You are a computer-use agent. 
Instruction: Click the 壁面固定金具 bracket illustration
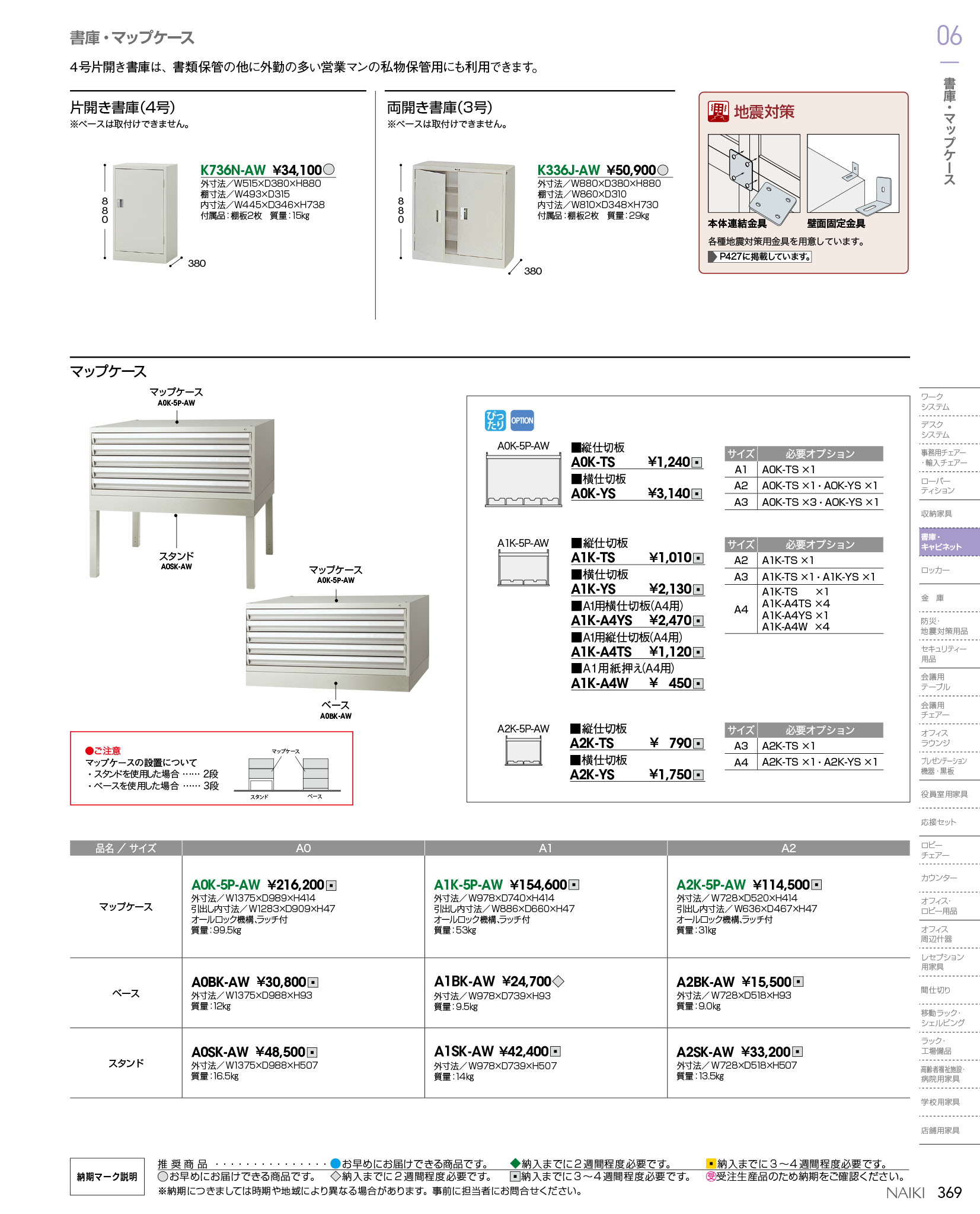tap(853, 175)
